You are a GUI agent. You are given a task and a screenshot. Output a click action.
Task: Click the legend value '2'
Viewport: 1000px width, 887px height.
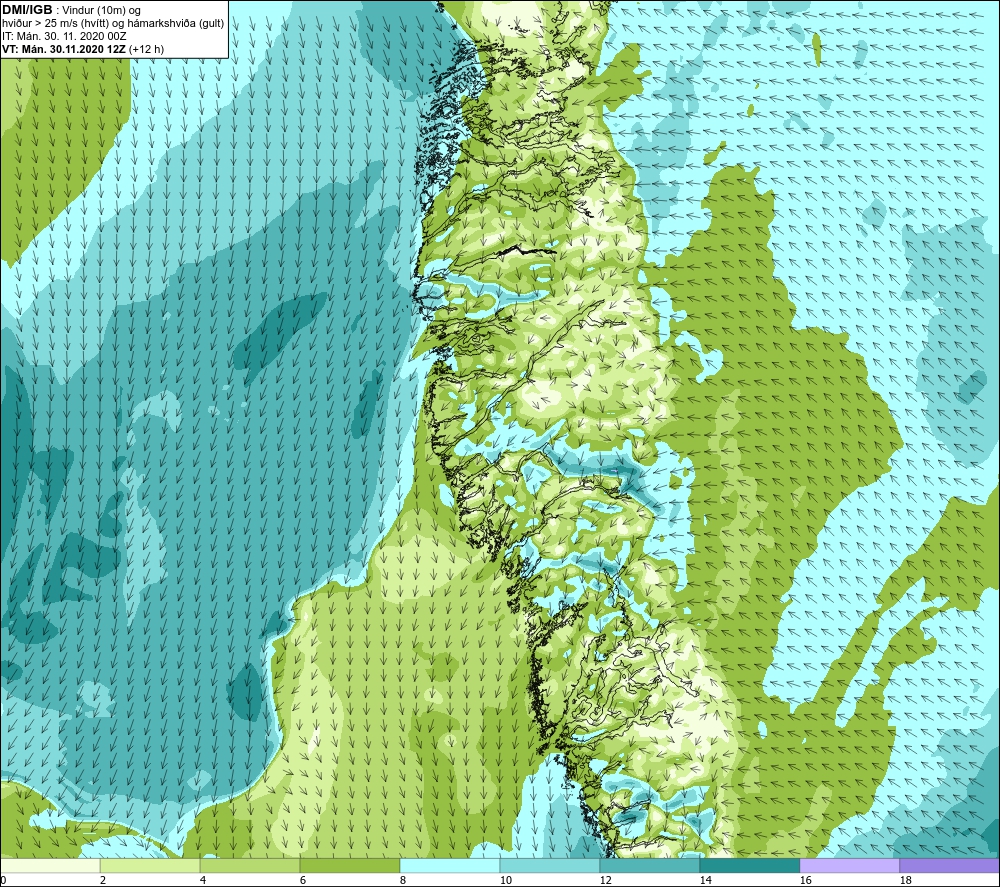103,880
